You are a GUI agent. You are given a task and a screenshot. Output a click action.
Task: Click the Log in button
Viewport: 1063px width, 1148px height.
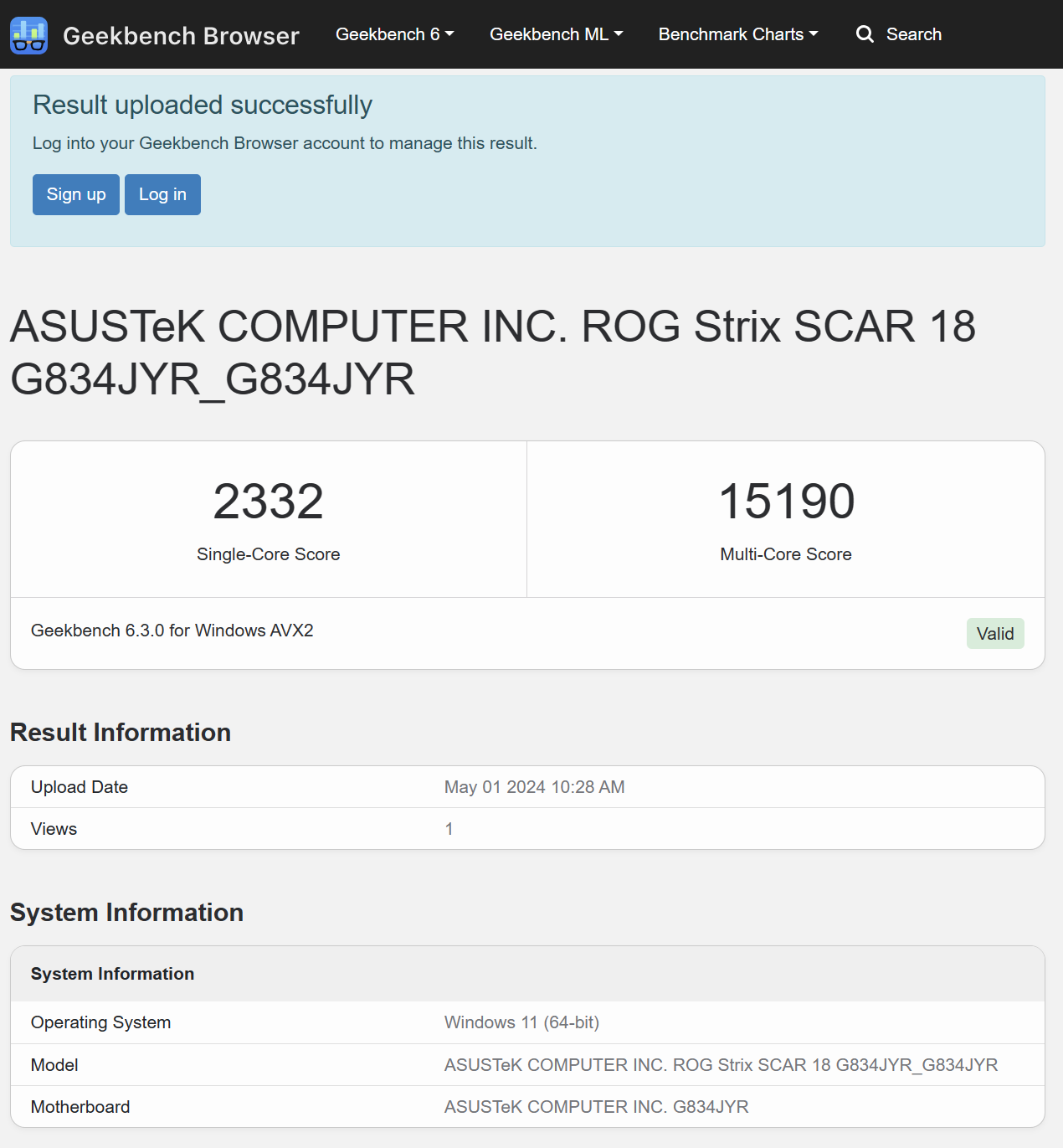click(162, 194)
